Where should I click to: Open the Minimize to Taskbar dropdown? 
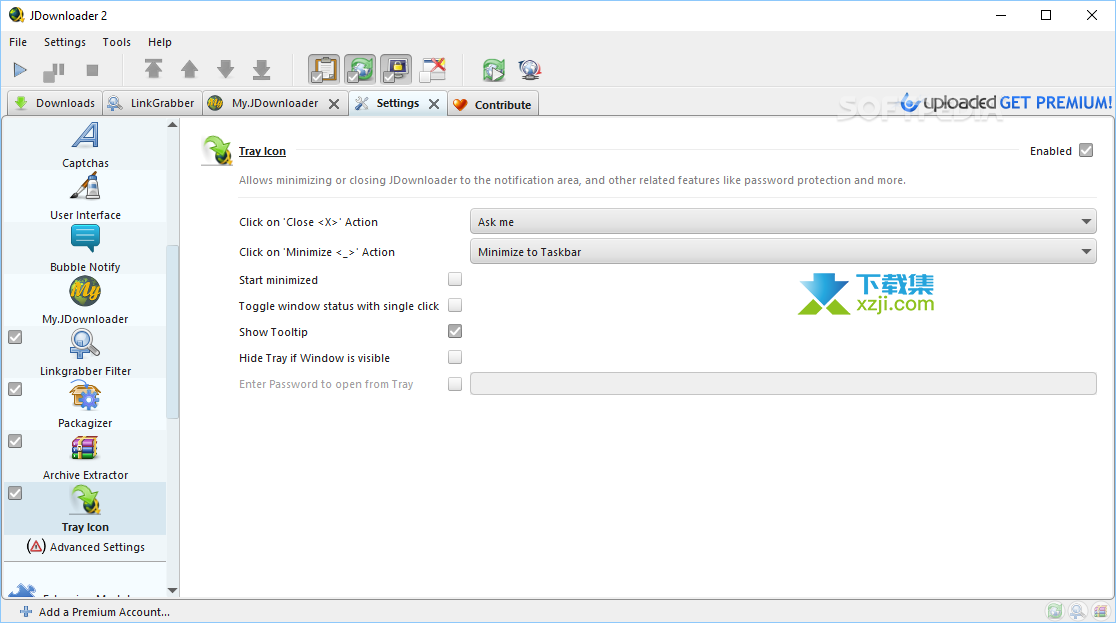tap(783, 251)
